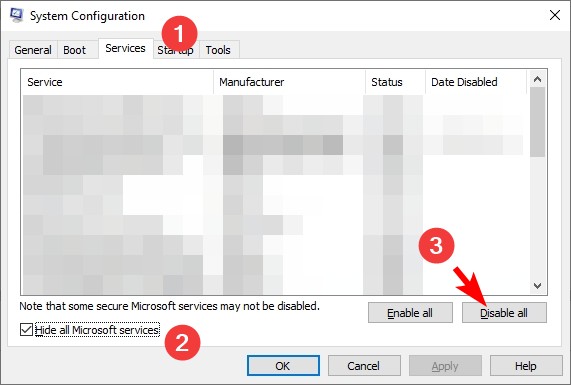This screenshot has height=385, width=571.
Task: Click the Enable all button
Action: (x=410, y=313)
